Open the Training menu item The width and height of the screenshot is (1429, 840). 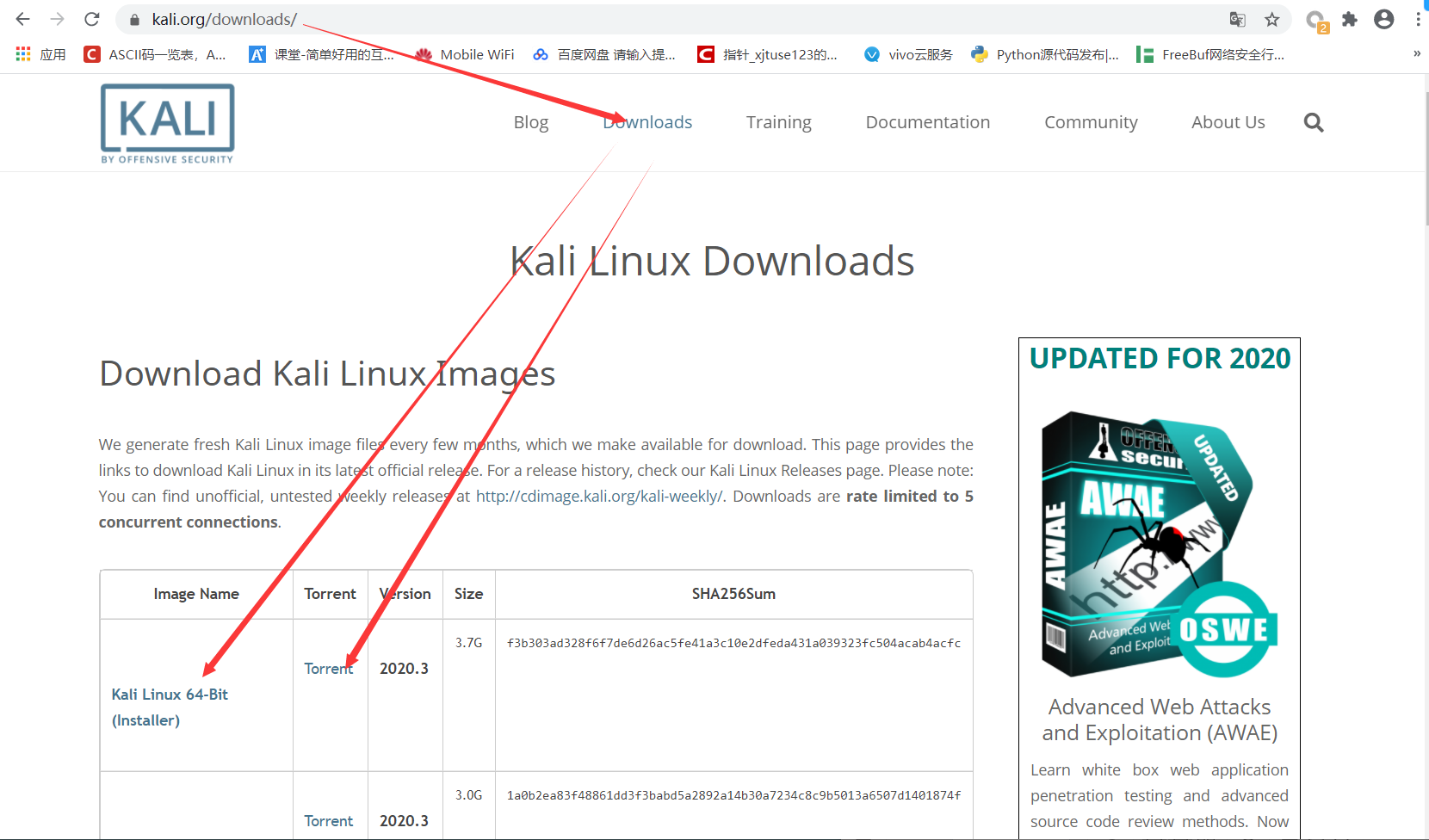click(x=779, y=122)
